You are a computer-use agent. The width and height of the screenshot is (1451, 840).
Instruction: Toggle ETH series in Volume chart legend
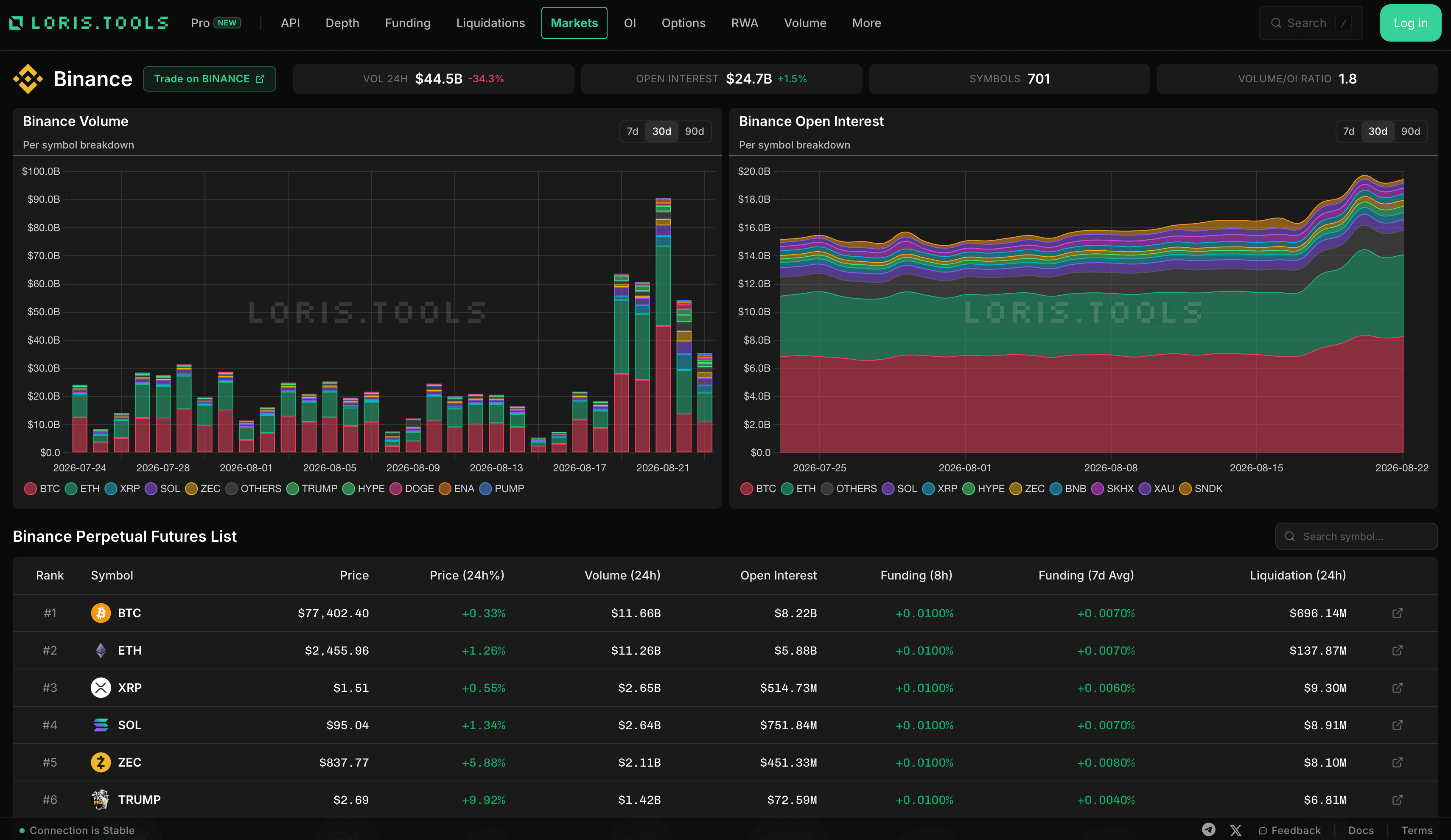point(82,489)
